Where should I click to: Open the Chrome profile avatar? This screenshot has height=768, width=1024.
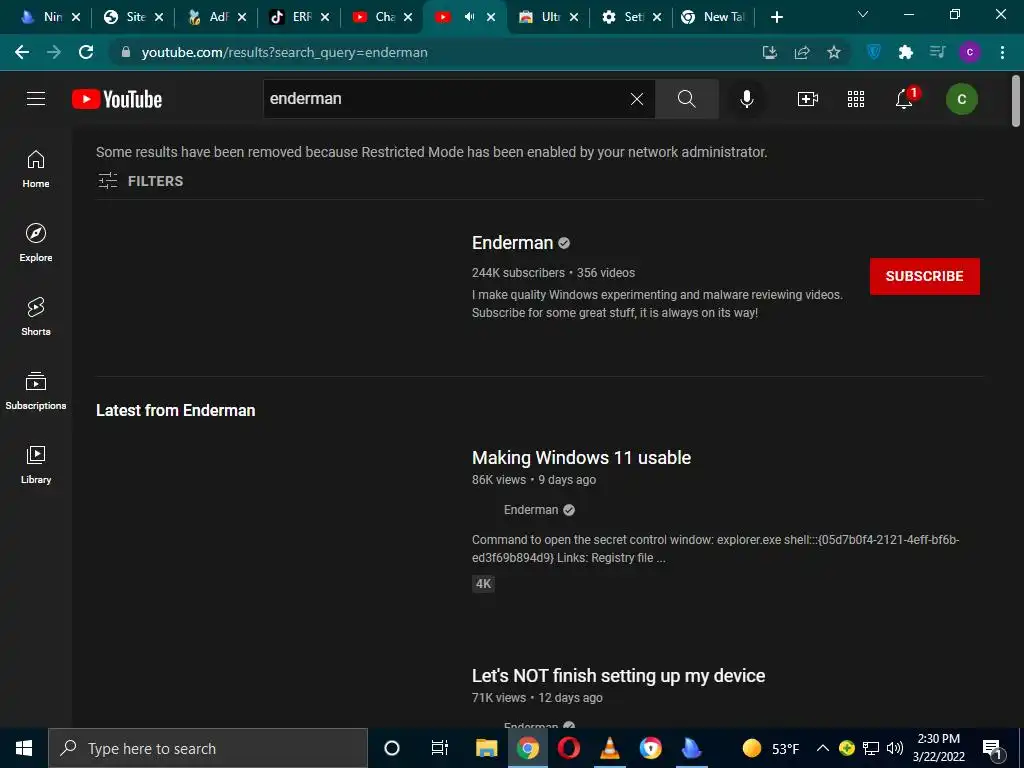970,52
